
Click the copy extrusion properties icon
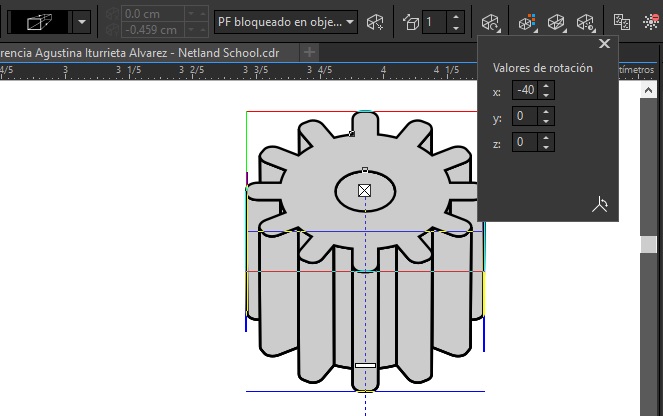pos(621,21)
